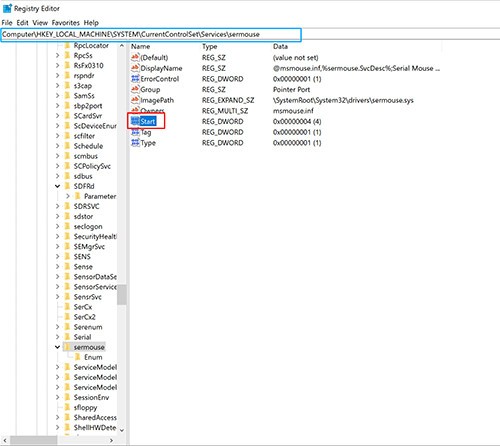
Task: Click the SDRSVC folder icon
Action: point(67,206)
